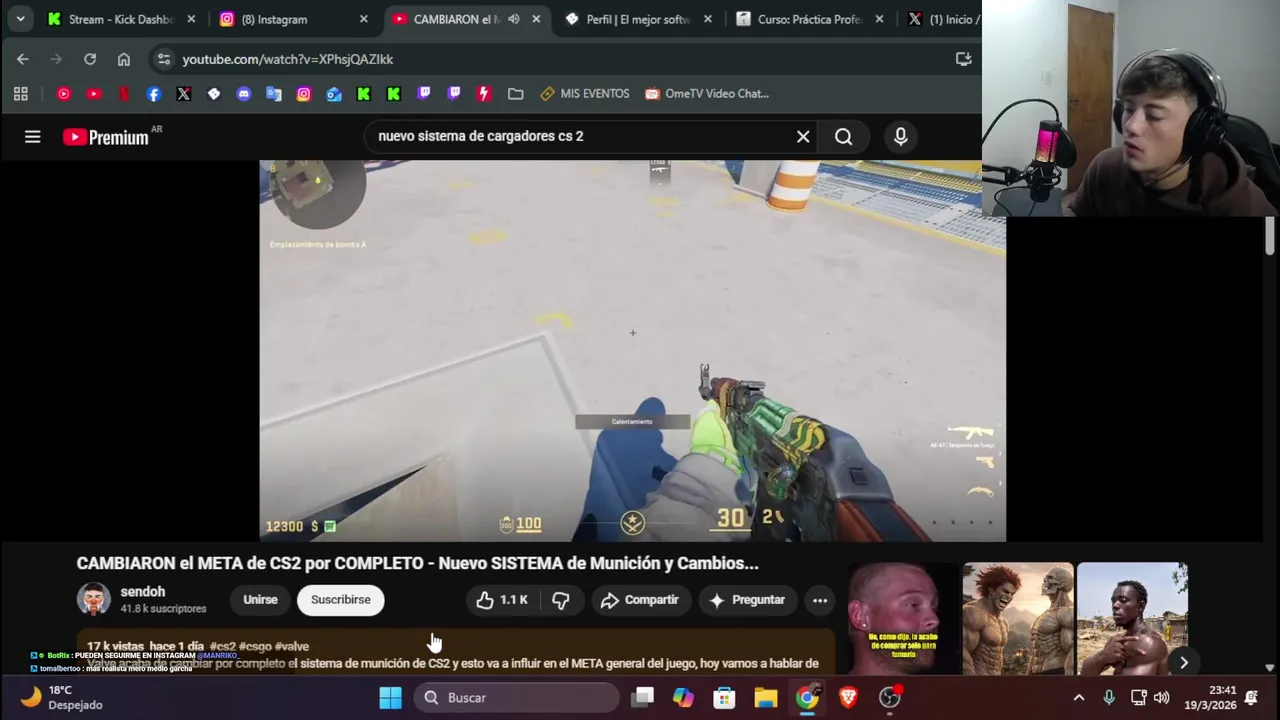The image size is (1280, 720).
Task: Open the bookmarks folder icon
Action: tap(516, 94)
